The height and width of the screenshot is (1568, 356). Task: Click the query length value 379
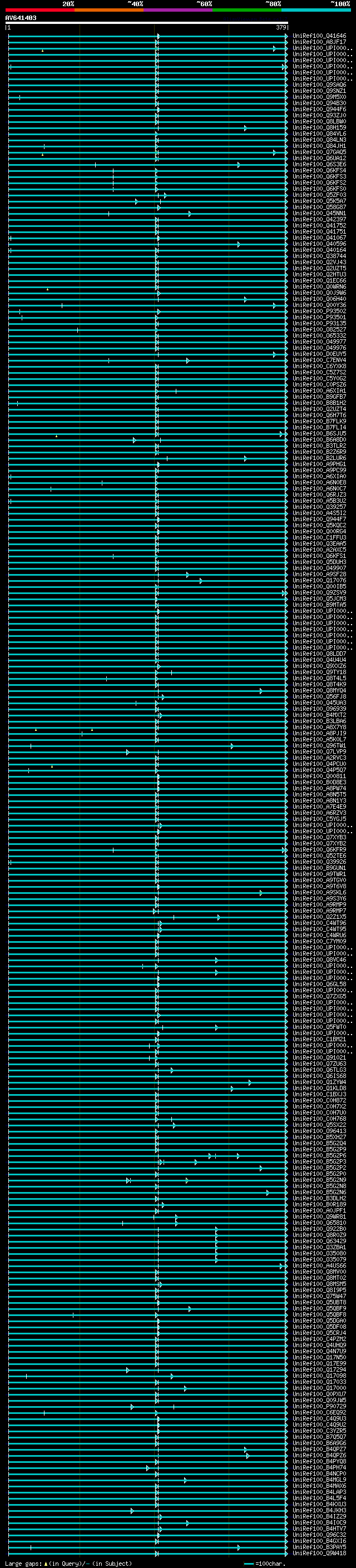pyautogui.click(x=281, y=27)
